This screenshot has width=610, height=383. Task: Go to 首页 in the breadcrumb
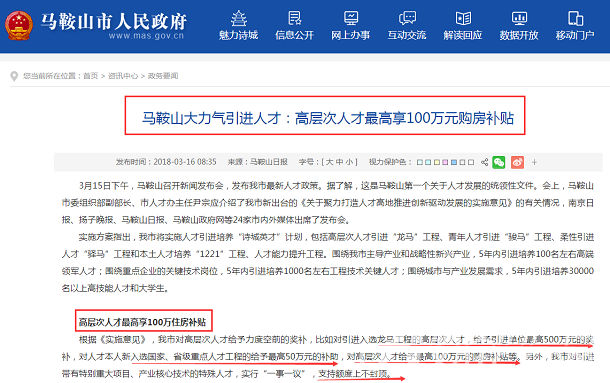(x=91, y=76)
